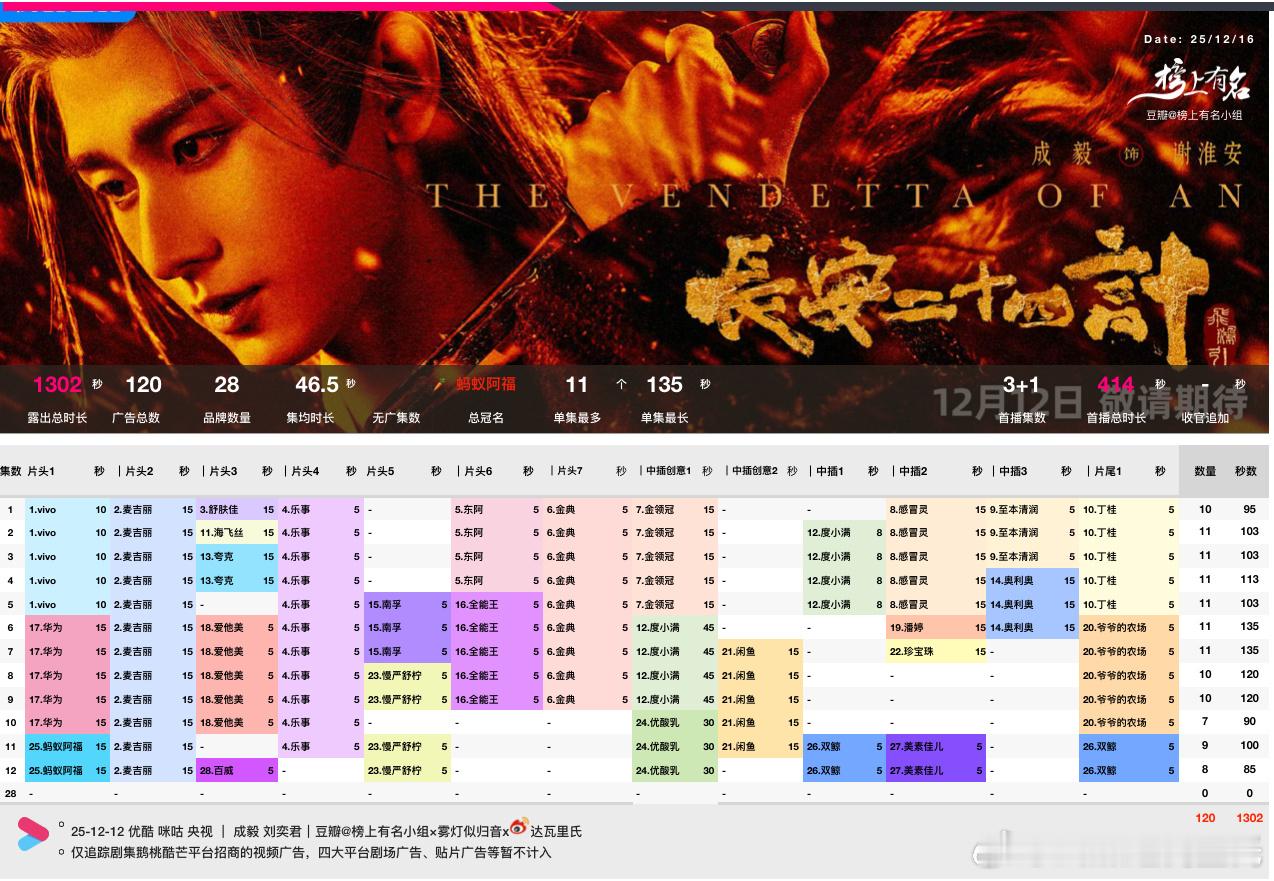1274x881 pixels.
Task: Click the 46.5 average duration value
Action: point(317,385)
